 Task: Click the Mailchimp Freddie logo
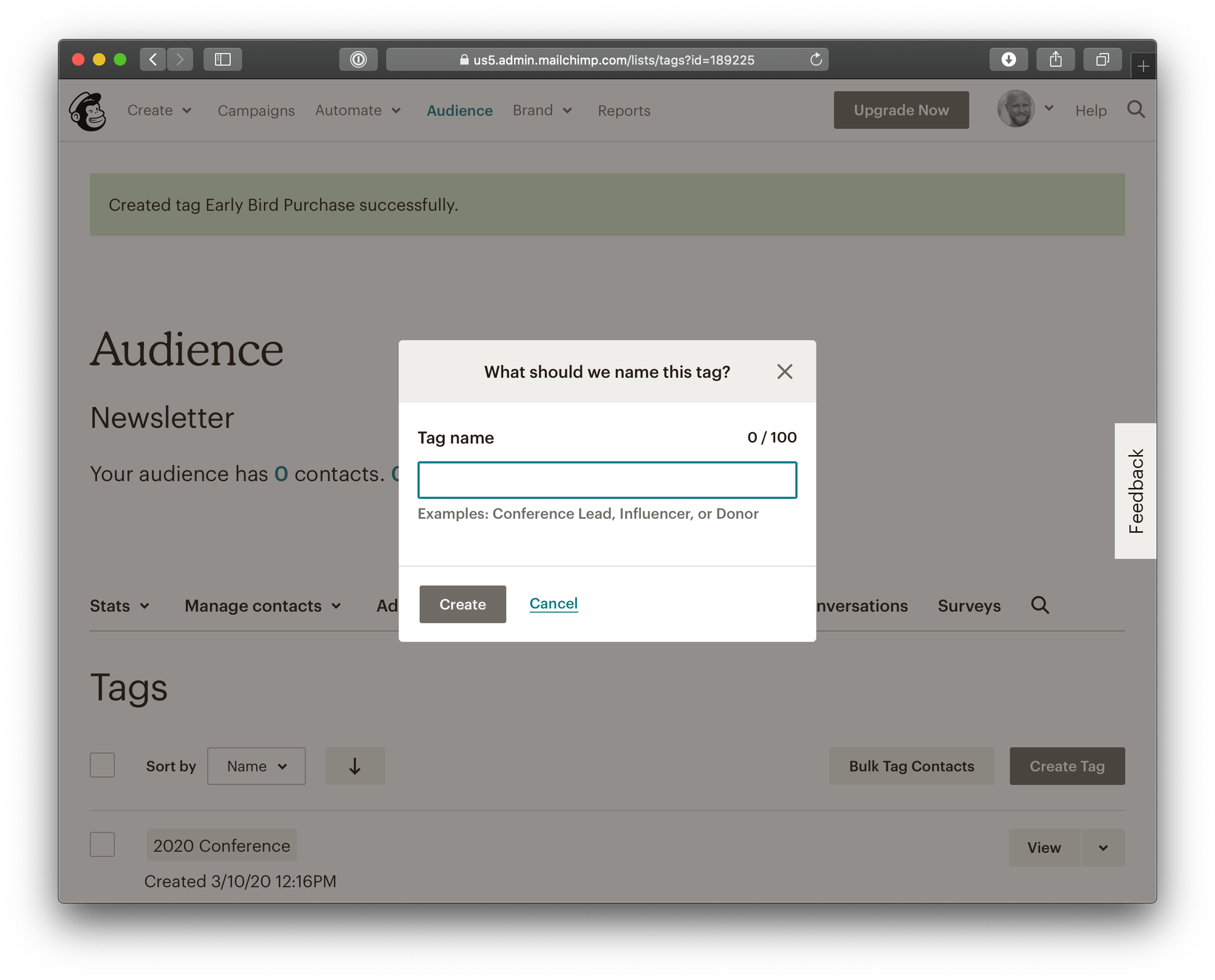click(88, 111)
